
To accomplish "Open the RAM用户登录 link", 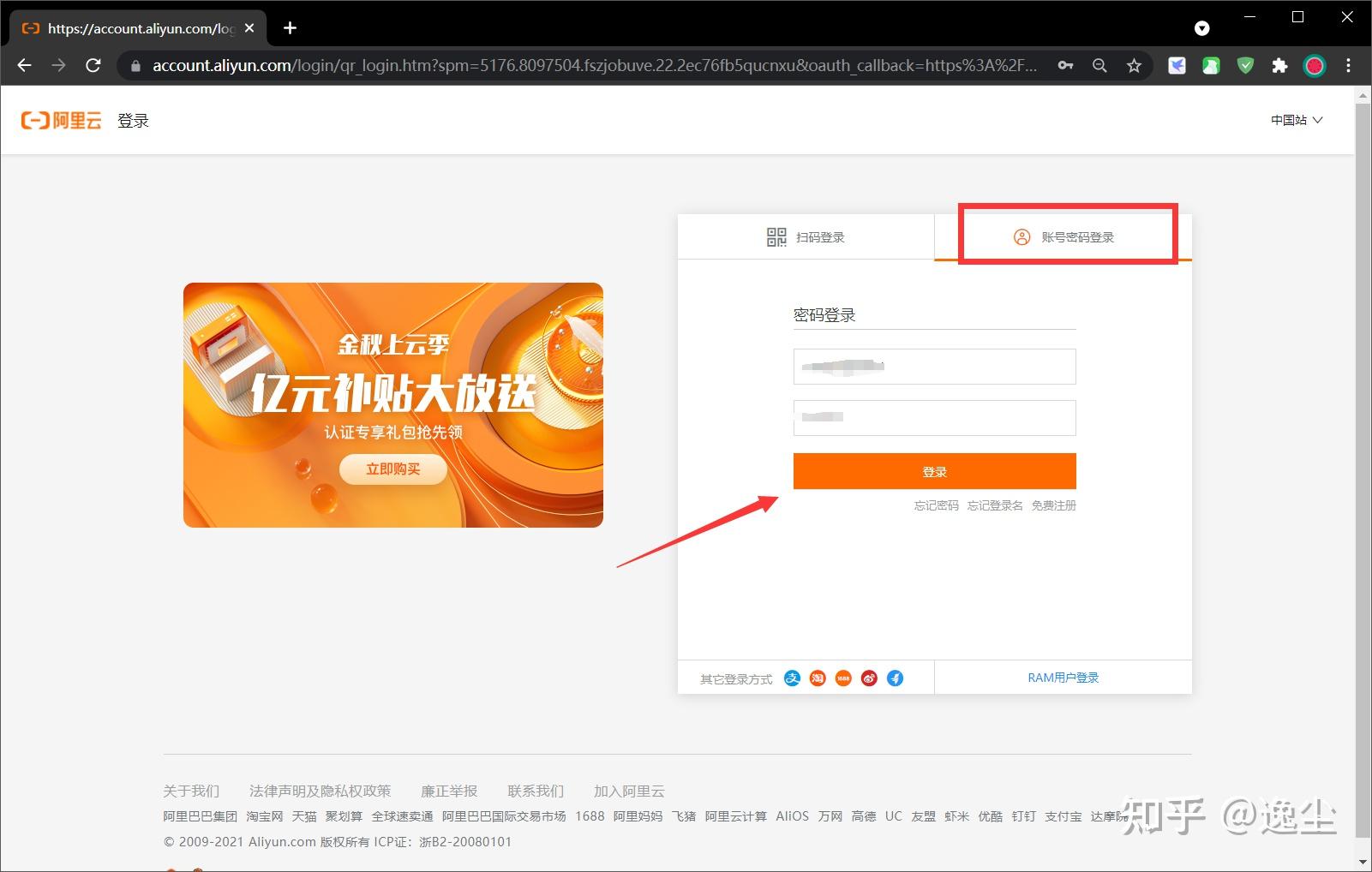I will tap(1063, 678).
